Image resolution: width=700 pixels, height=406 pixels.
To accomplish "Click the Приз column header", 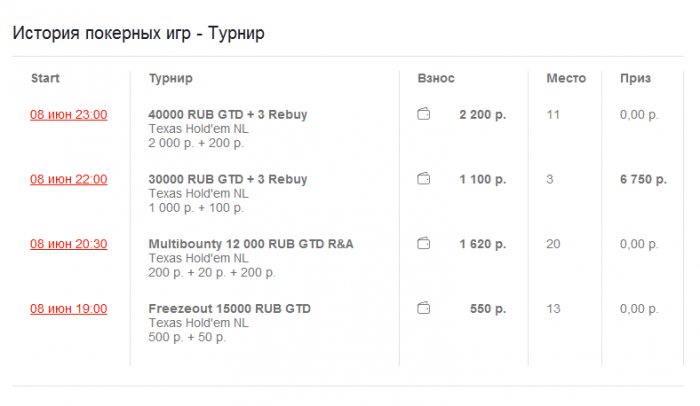I will pyautogui.click(x=635, y=78).
